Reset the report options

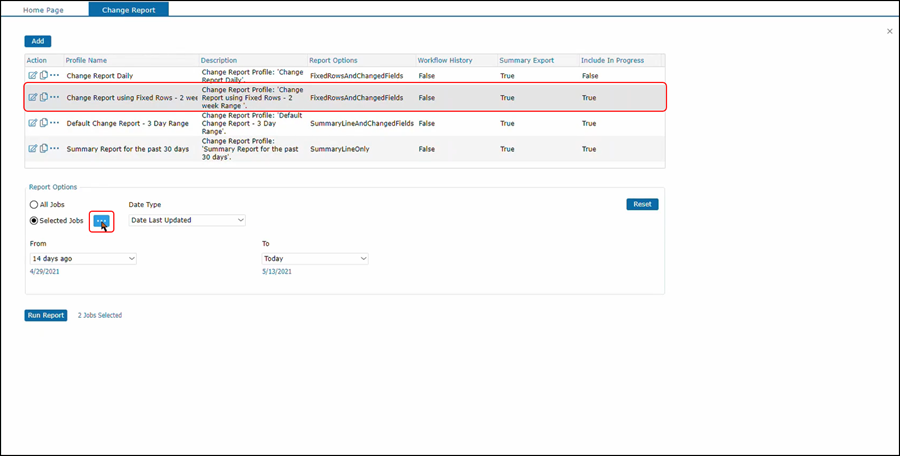click(642, 204)
